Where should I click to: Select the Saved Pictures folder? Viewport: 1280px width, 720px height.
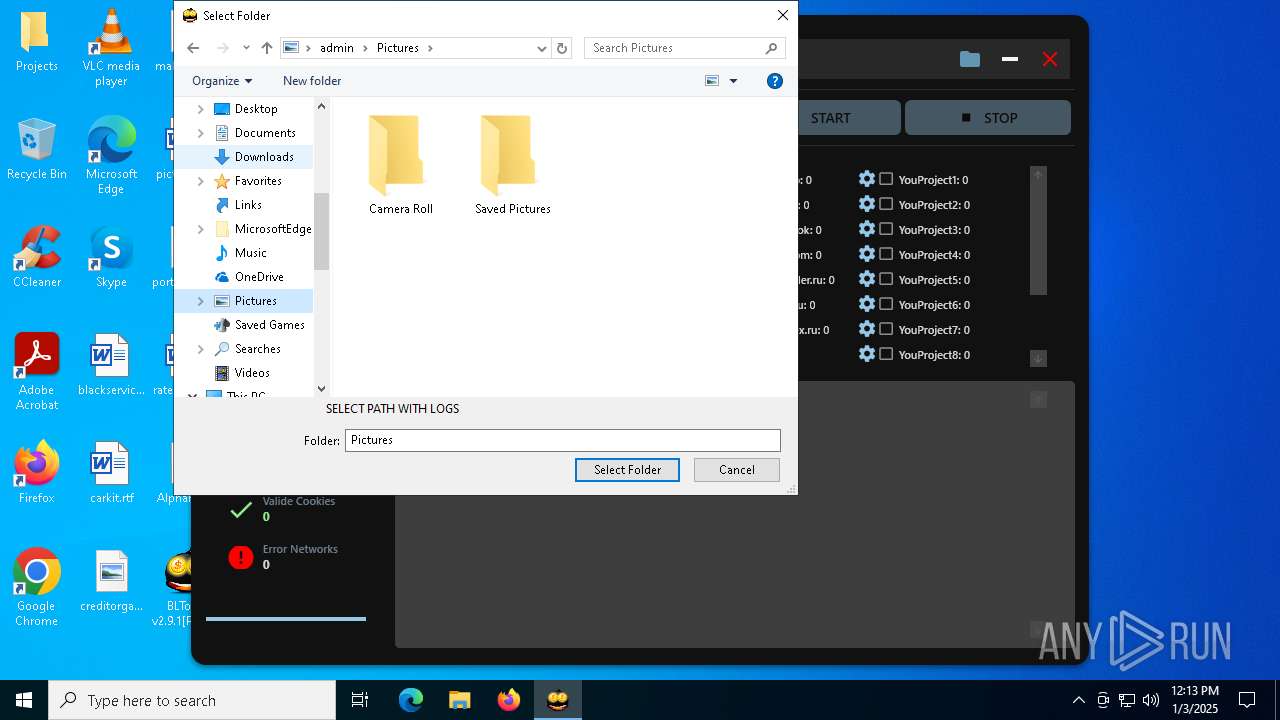pyautogui.click(x=513, y=165)
